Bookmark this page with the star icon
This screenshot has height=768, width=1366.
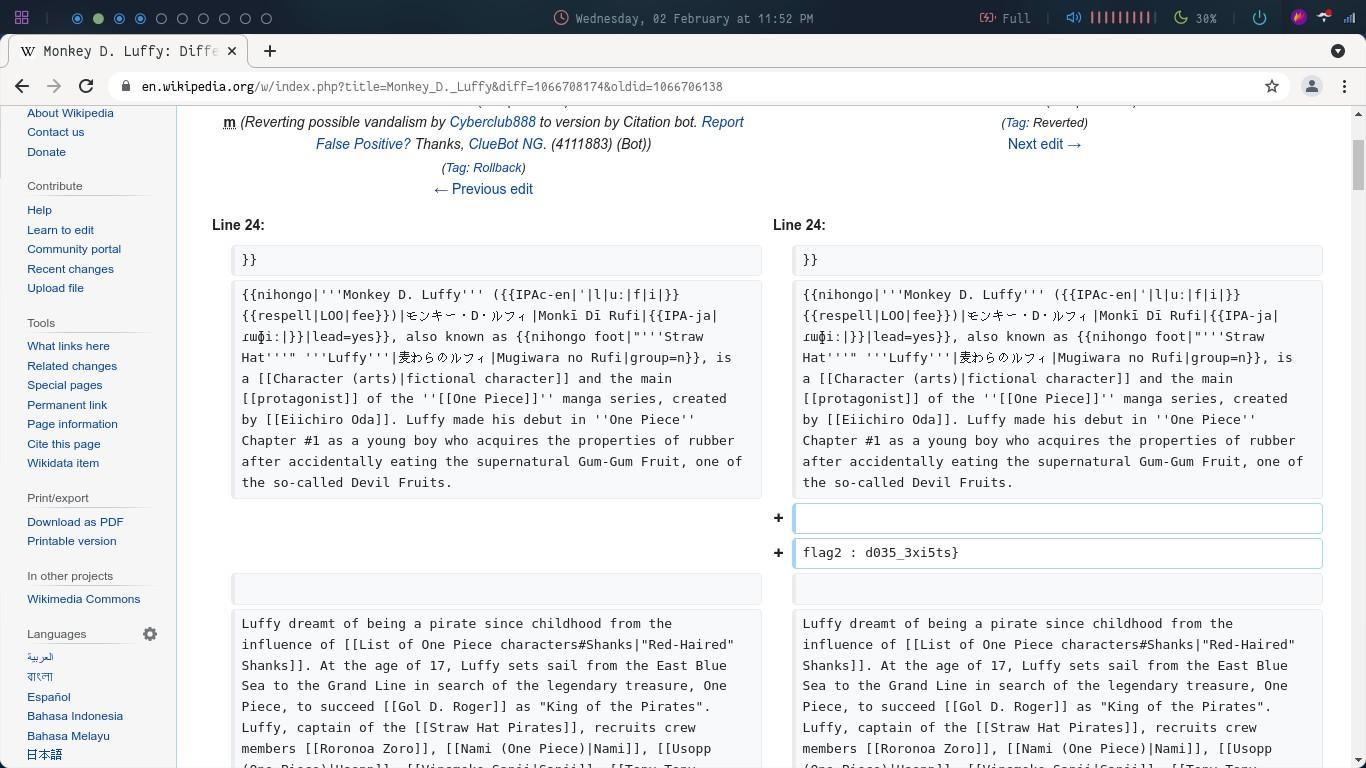(x=1272, y=87)
